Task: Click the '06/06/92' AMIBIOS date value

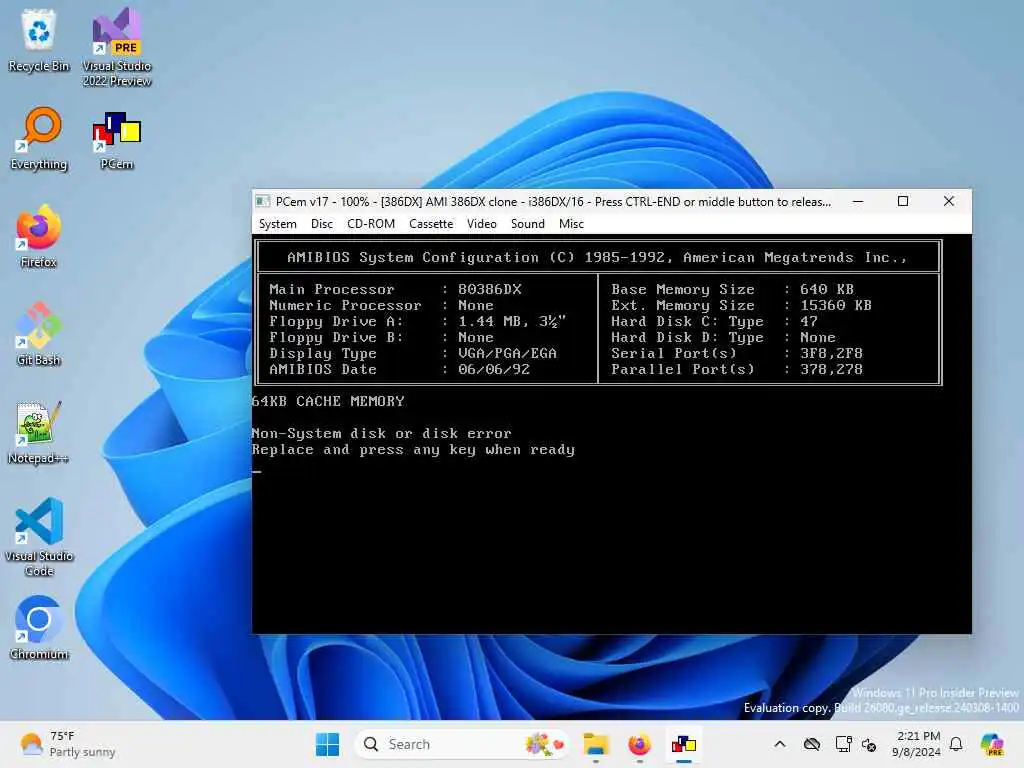Action: [494, 370]
